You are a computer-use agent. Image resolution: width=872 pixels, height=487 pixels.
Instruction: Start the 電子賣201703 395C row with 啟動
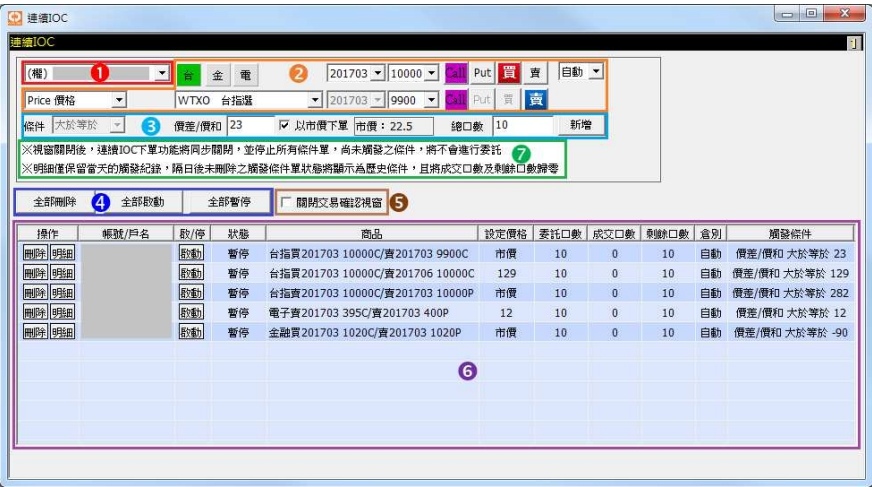click(191, 312)
